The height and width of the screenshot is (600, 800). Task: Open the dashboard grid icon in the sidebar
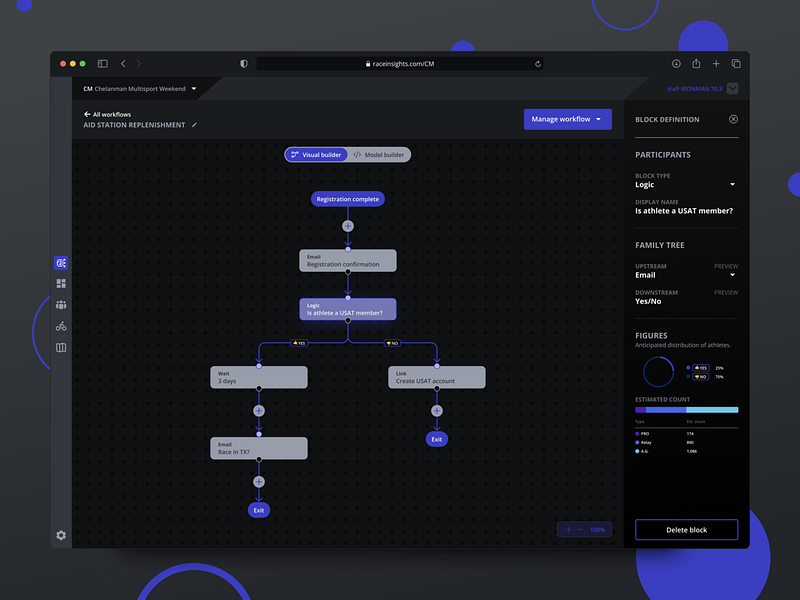[x=60, y=284]
